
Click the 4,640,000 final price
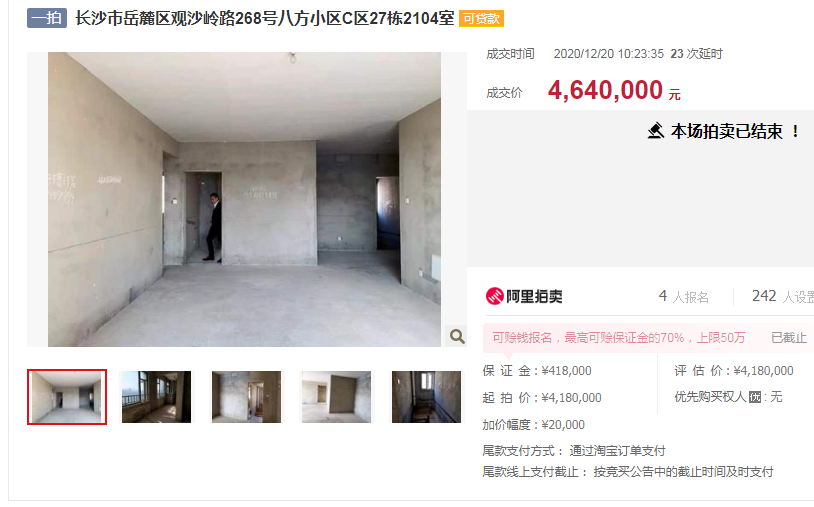point(605,90)
